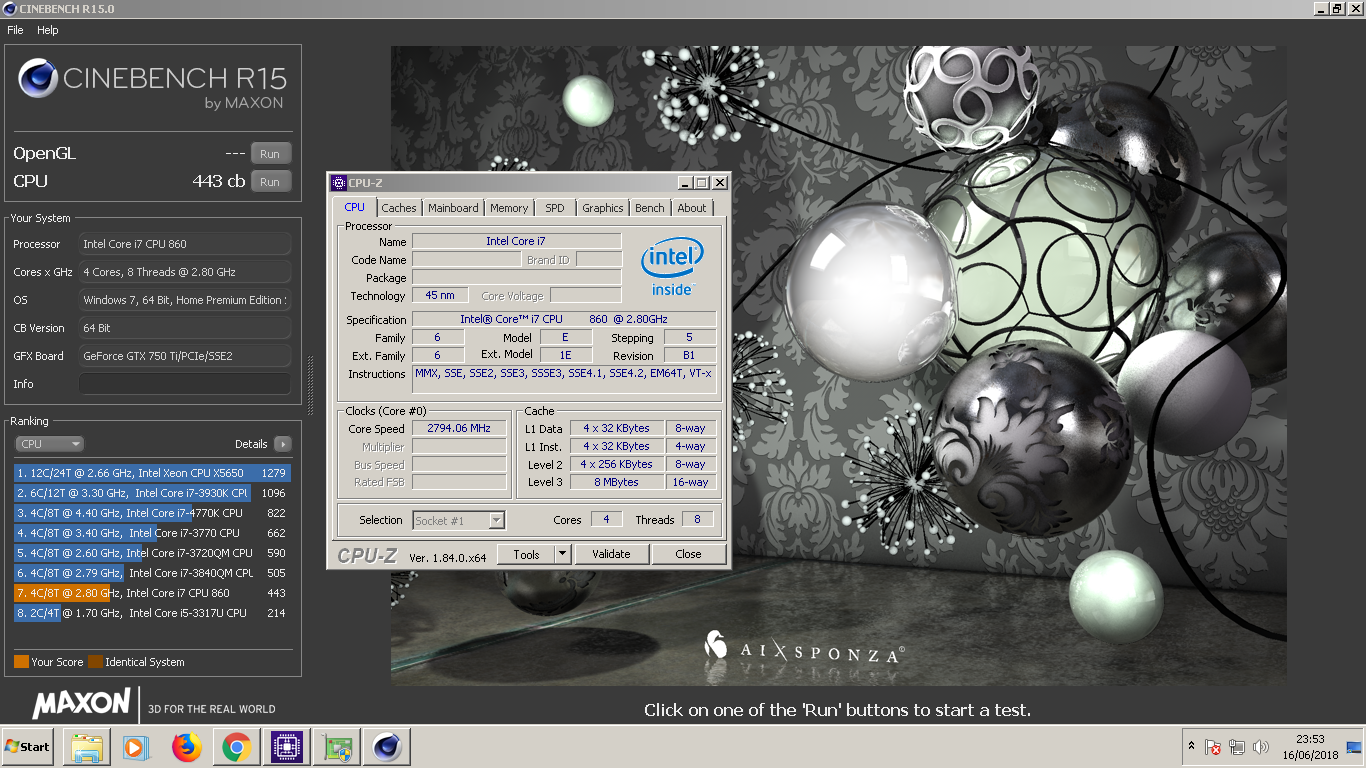Open the CPU ranking type dropdown

[49, 444]
